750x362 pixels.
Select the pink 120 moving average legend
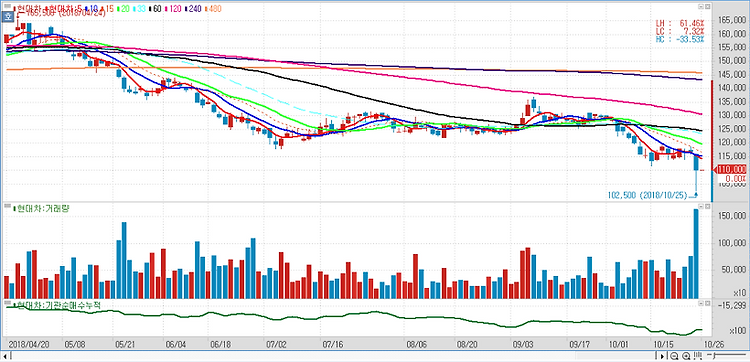point(173,9)
